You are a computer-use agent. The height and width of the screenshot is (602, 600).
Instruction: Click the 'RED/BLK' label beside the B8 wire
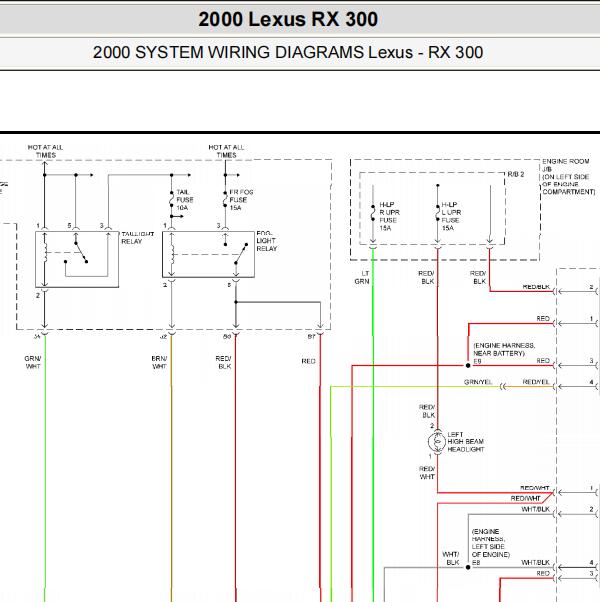coord(223,362)
